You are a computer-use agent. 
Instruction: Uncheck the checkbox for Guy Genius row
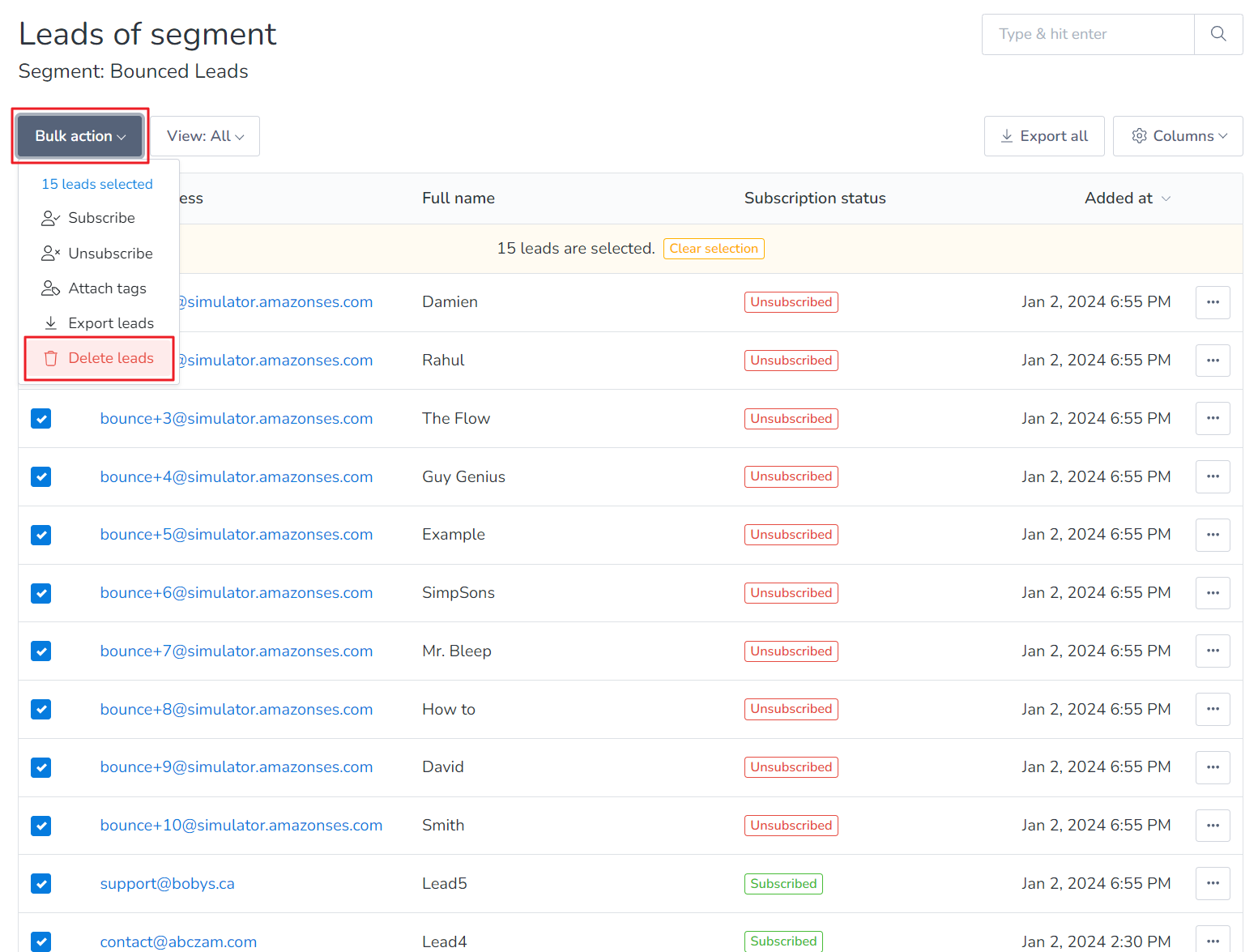pyautogui.click(x=41, y=476)
